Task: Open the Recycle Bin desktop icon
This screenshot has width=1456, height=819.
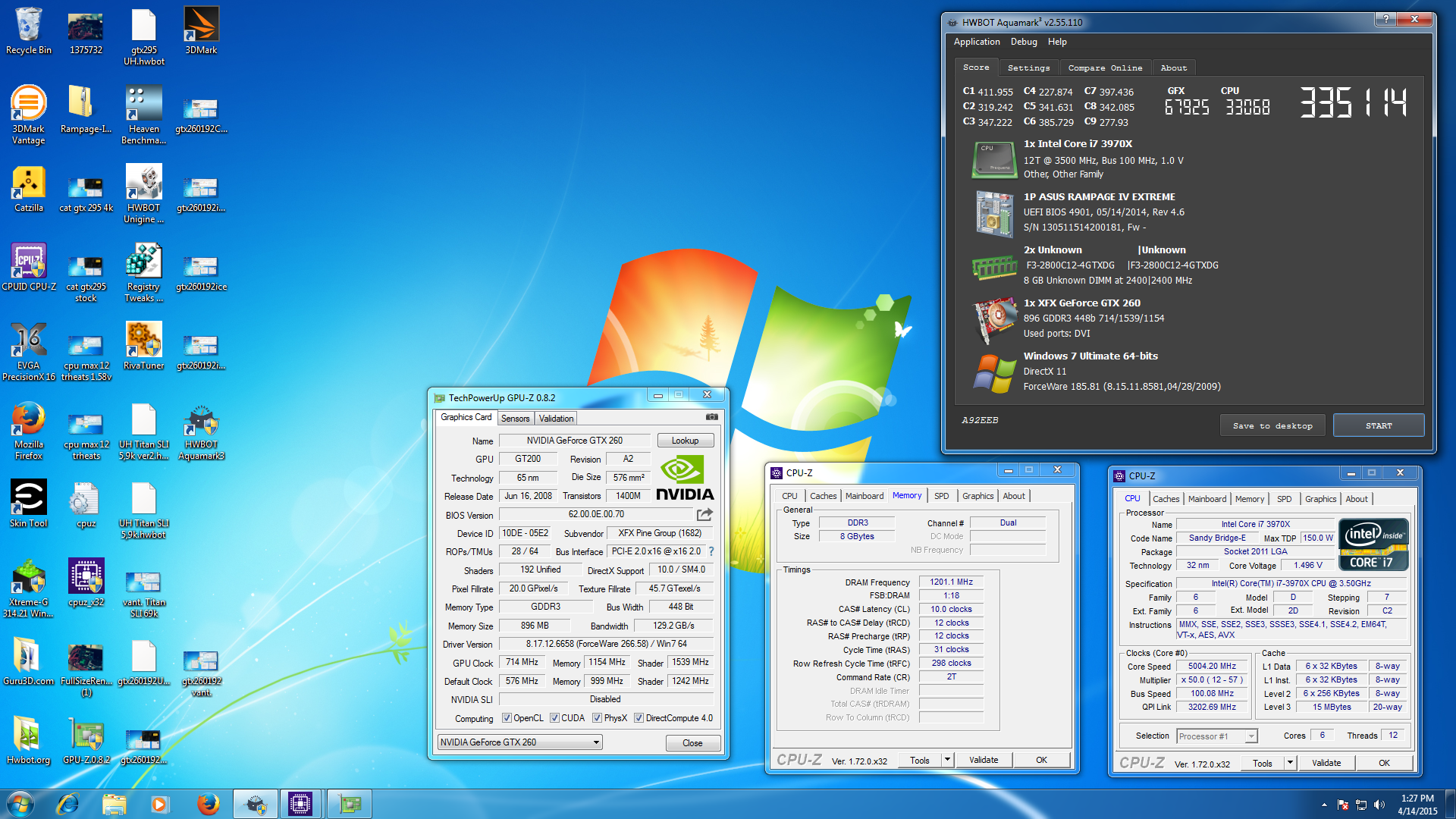Action: coord(29,30)
